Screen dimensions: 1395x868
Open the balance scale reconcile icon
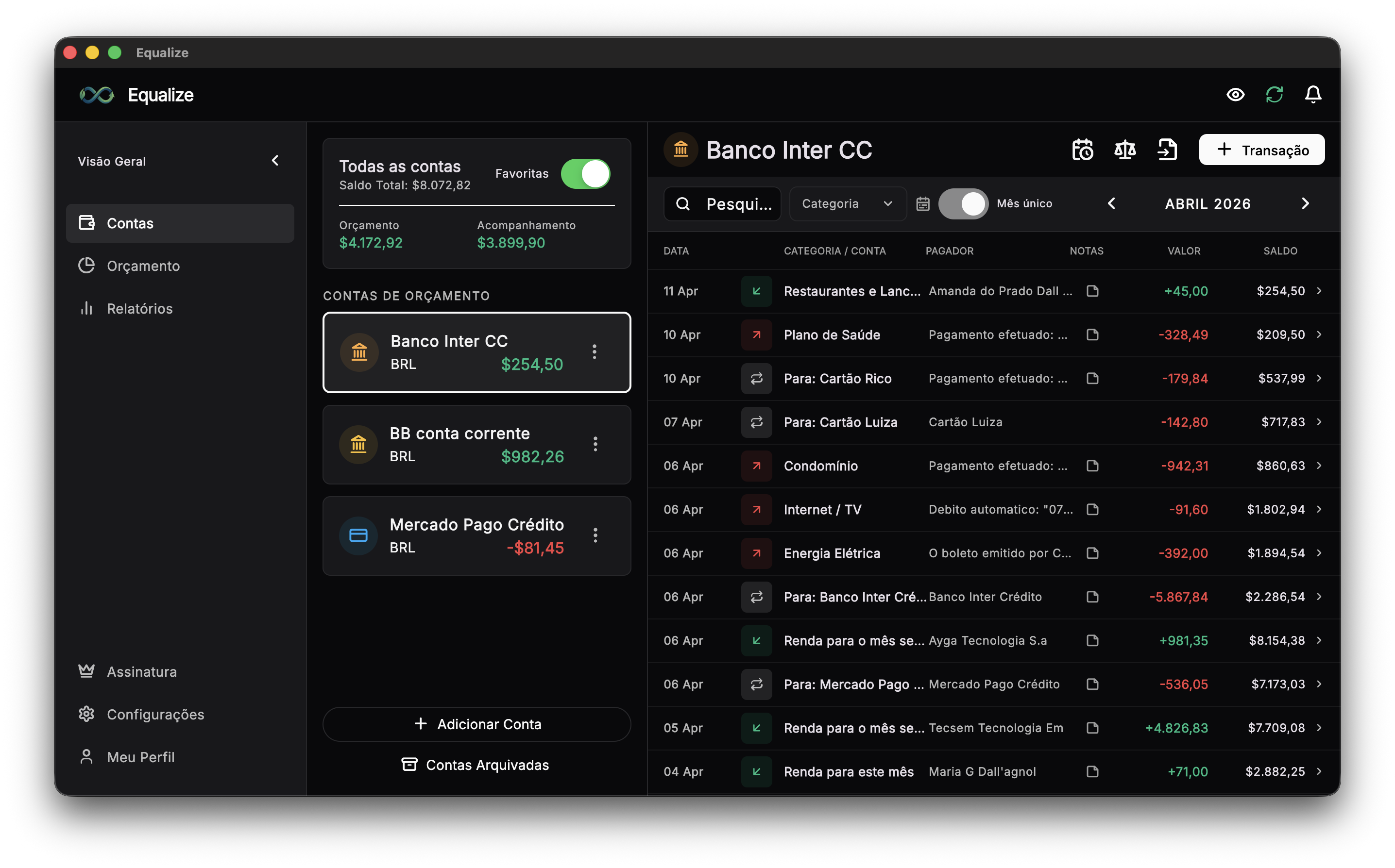click(1124, 150)
